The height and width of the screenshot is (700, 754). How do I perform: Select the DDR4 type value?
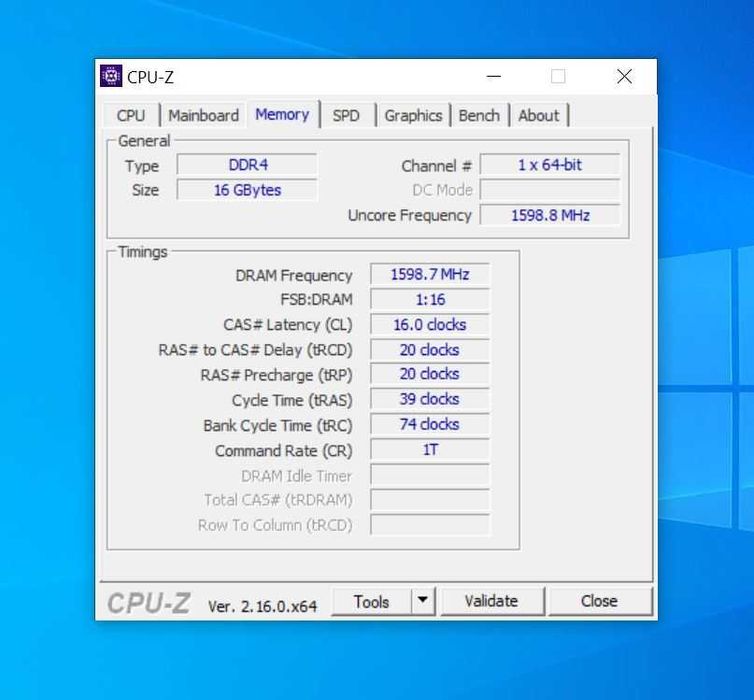[247, 165]
